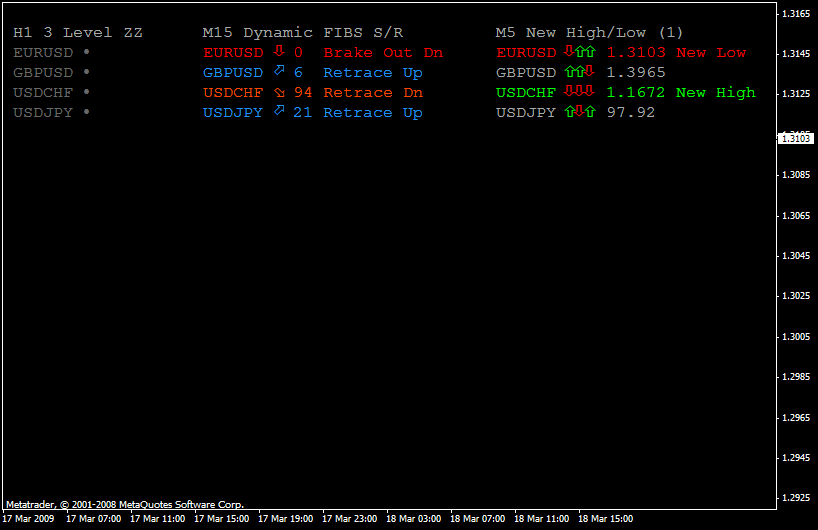Click red EURUSD label in M15 FIBS column
Viewport: 818px width, 530px height.
tap(233, 53)
